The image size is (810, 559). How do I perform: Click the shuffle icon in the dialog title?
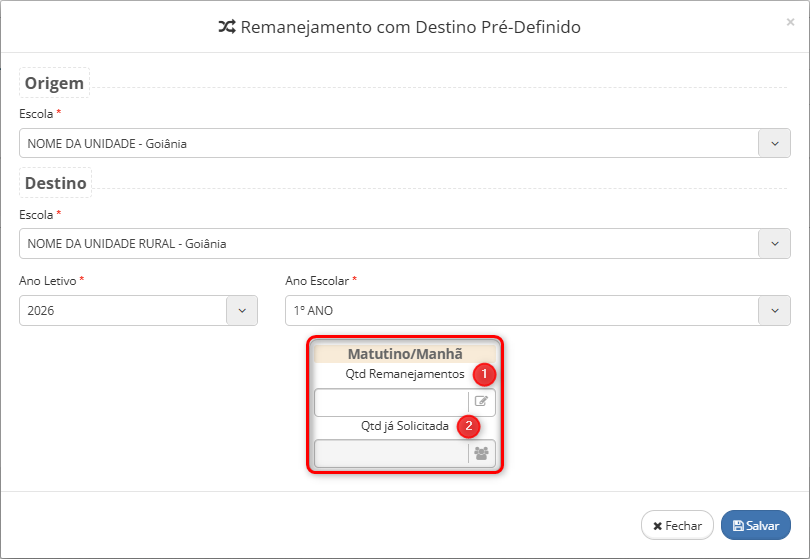[227, 27]
